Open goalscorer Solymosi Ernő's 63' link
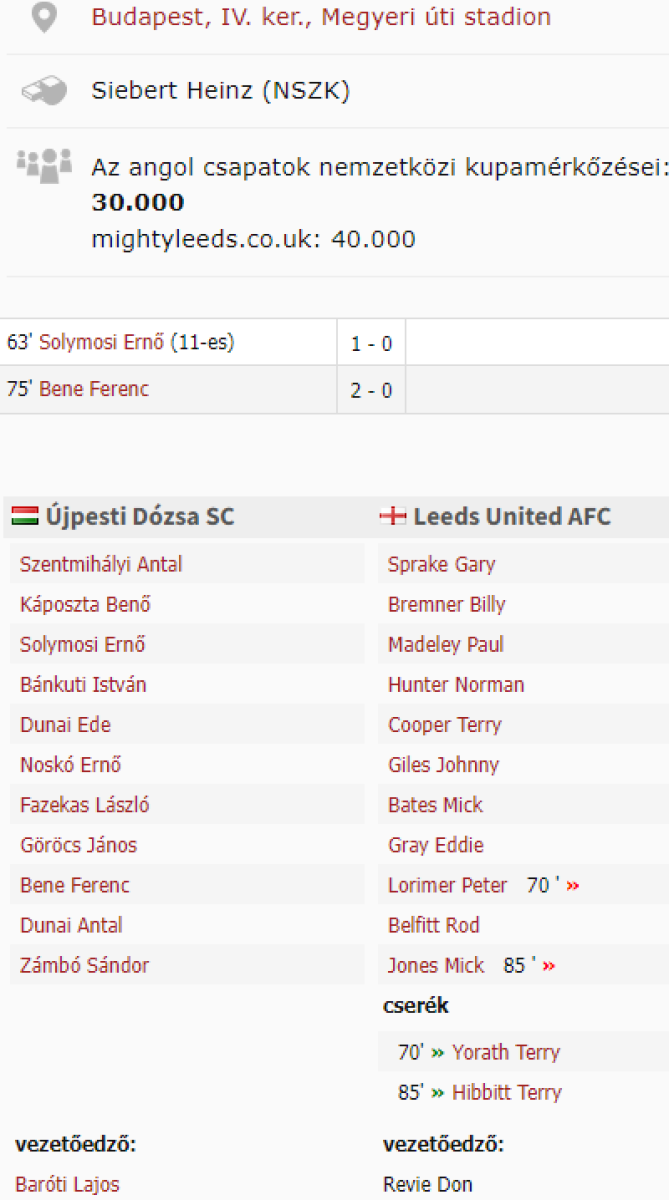This screenshot has width=669, height=1200. tap(104, 343)
